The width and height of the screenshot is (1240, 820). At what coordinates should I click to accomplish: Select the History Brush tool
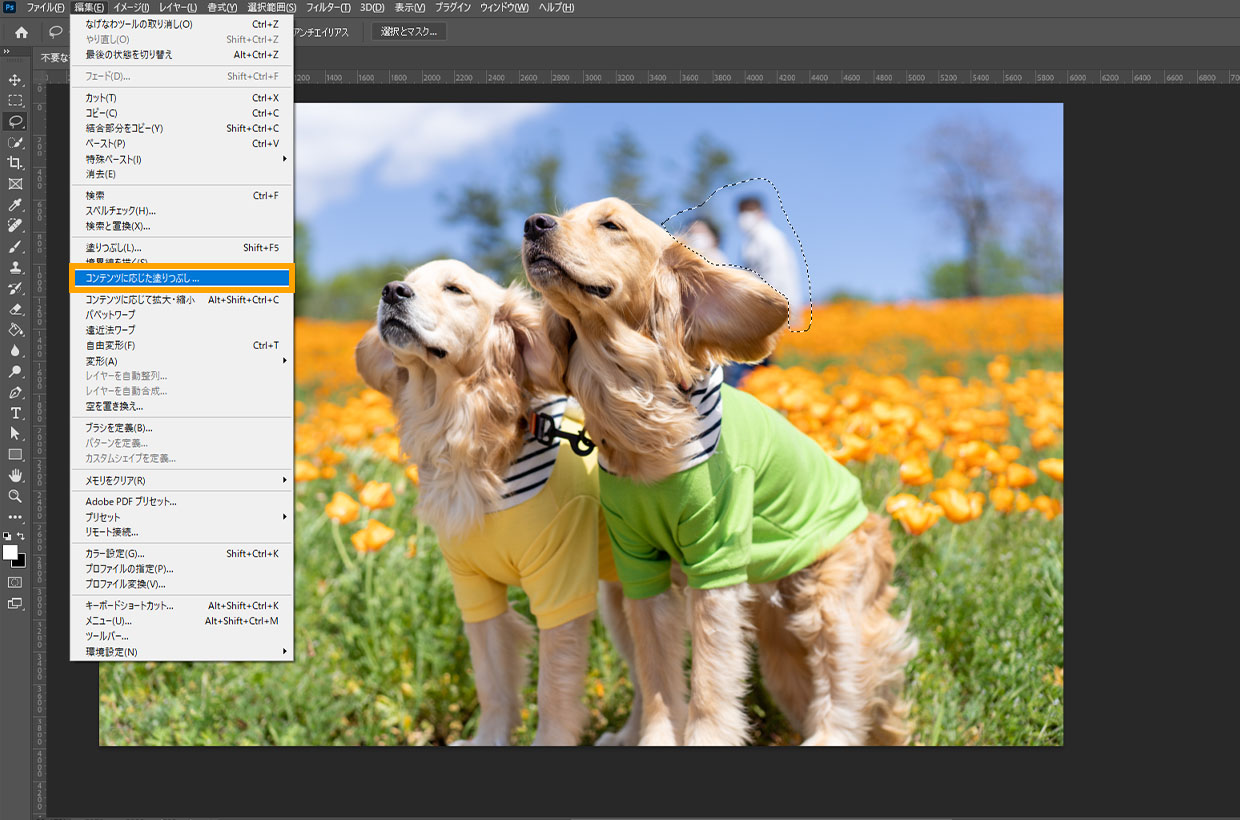[x=15, y=288]
